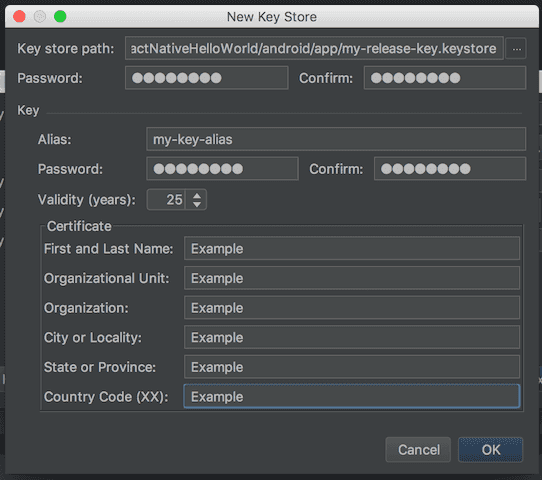Viewport: 542px width, 480px height.
Task: Close the New Key Store dialog
Action: click(x=19, y=16)
